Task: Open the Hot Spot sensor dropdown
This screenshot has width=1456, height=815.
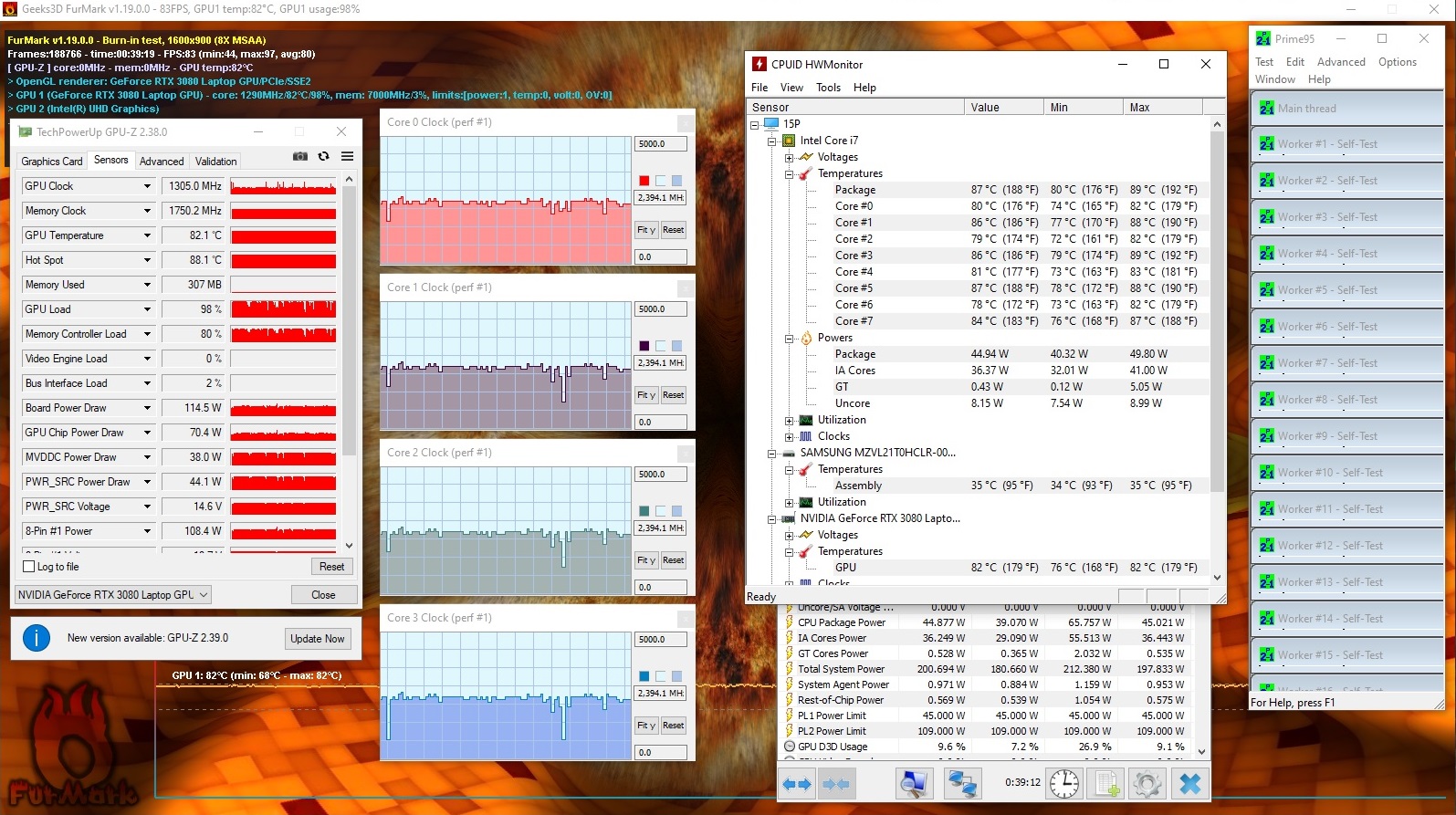Action: [147, 260]
